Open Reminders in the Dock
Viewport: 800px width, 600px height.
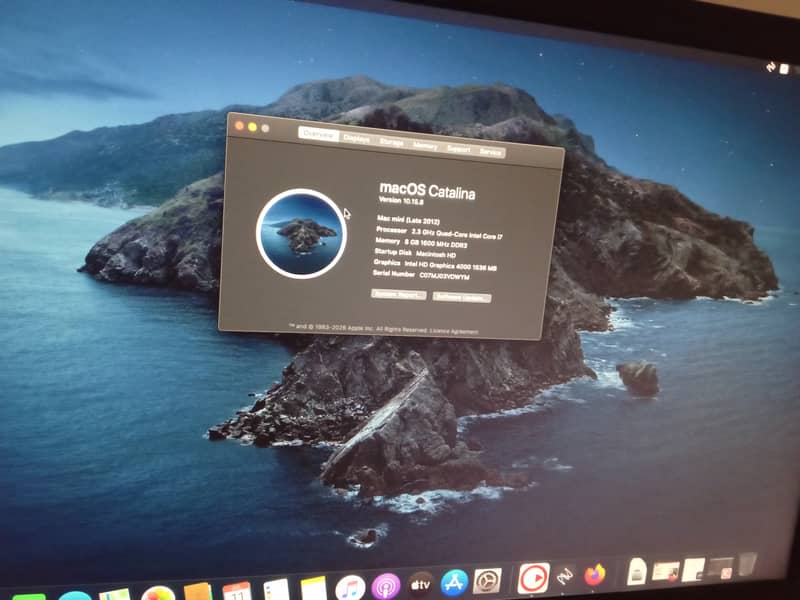click(x=277, y=590)
